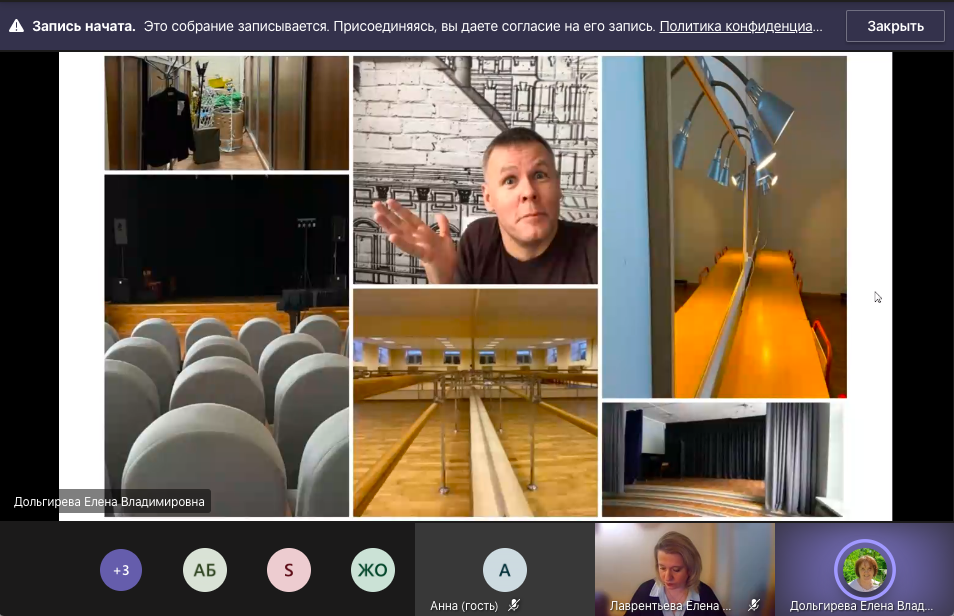The width and height of the screenshot is (954, 616).
Task: Click the auditorium seats photo
Action: tap(227, 345)
